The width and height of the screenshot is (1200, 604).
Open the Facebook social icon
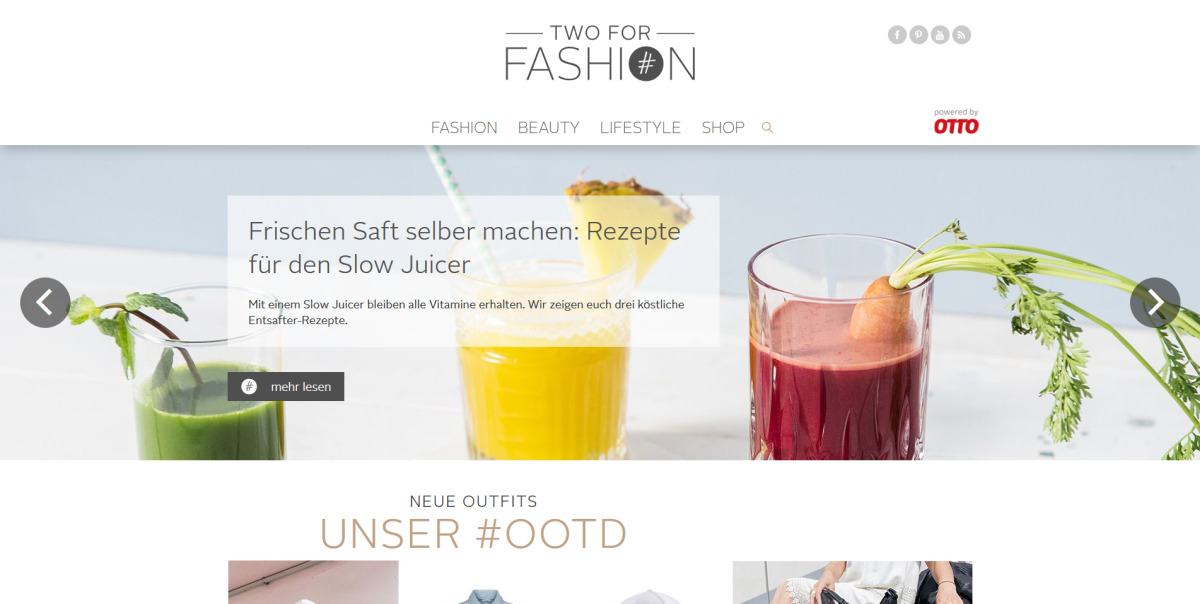point(897,35)
